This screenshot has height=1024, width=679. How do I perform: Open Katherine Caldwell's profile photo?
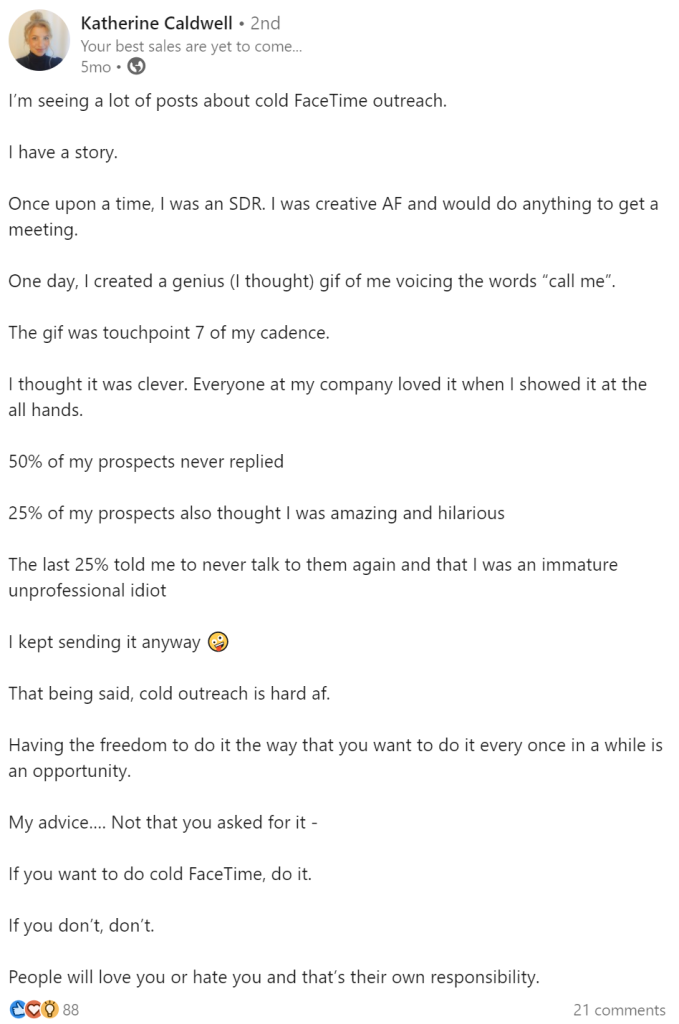coord(39,40)
